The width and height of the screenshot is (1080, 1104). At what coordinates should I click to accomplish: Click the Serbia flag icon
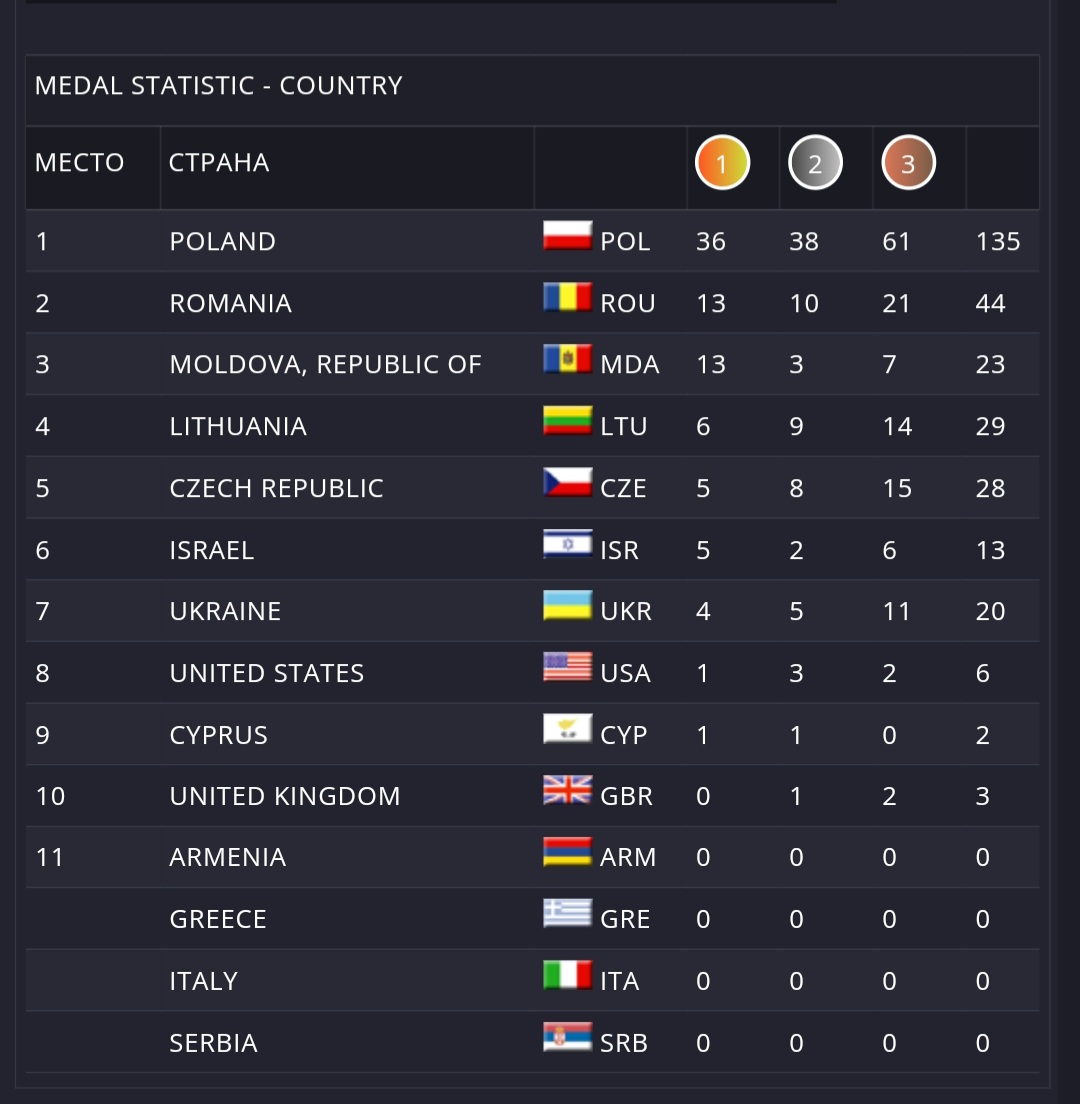tap(567, 1037)
